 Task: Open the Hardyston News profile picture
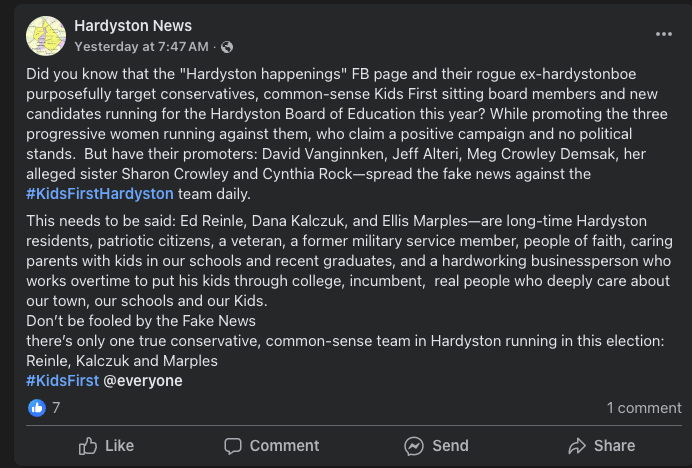click(46, 36)
